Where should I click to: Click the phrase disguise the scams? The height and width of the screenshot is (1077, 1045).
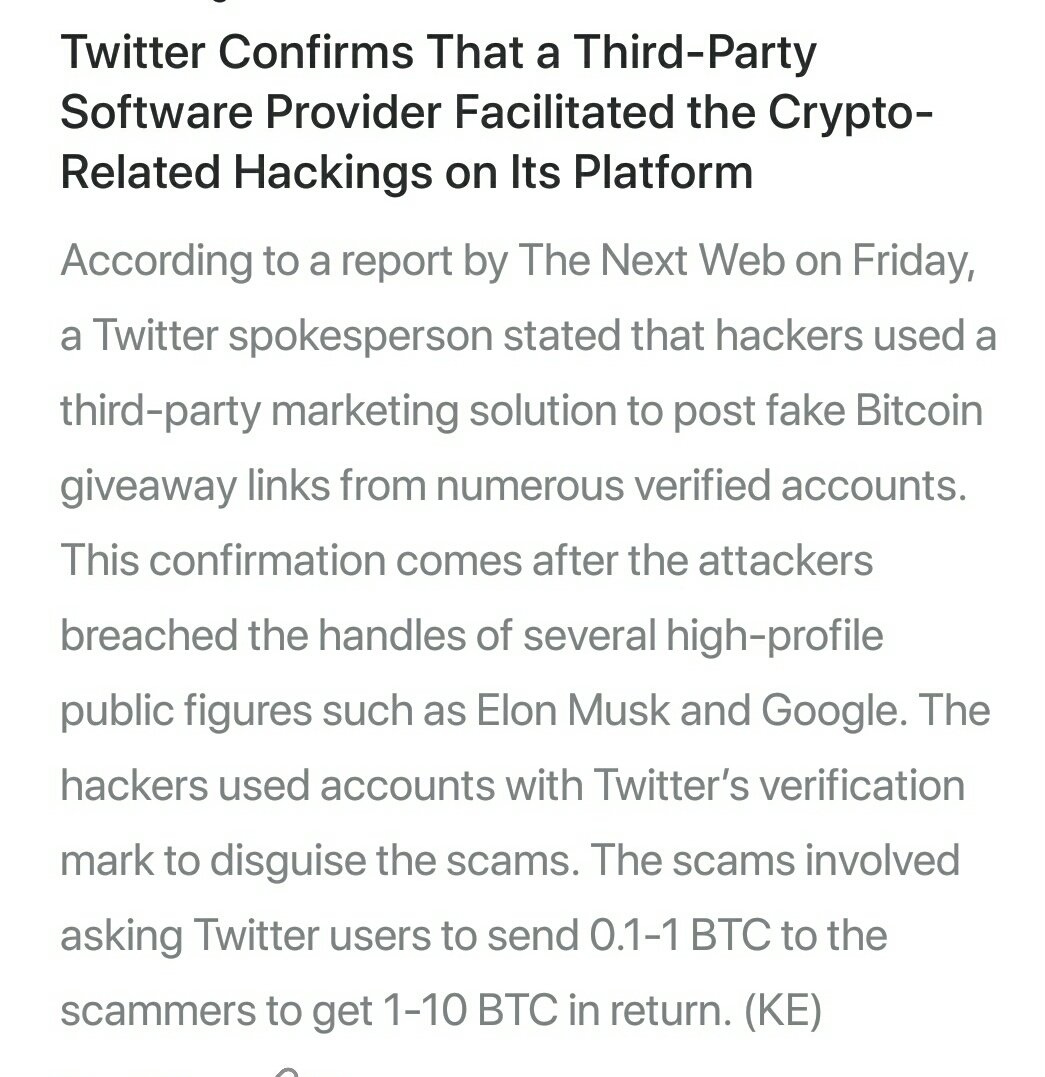tap(395, 861)
